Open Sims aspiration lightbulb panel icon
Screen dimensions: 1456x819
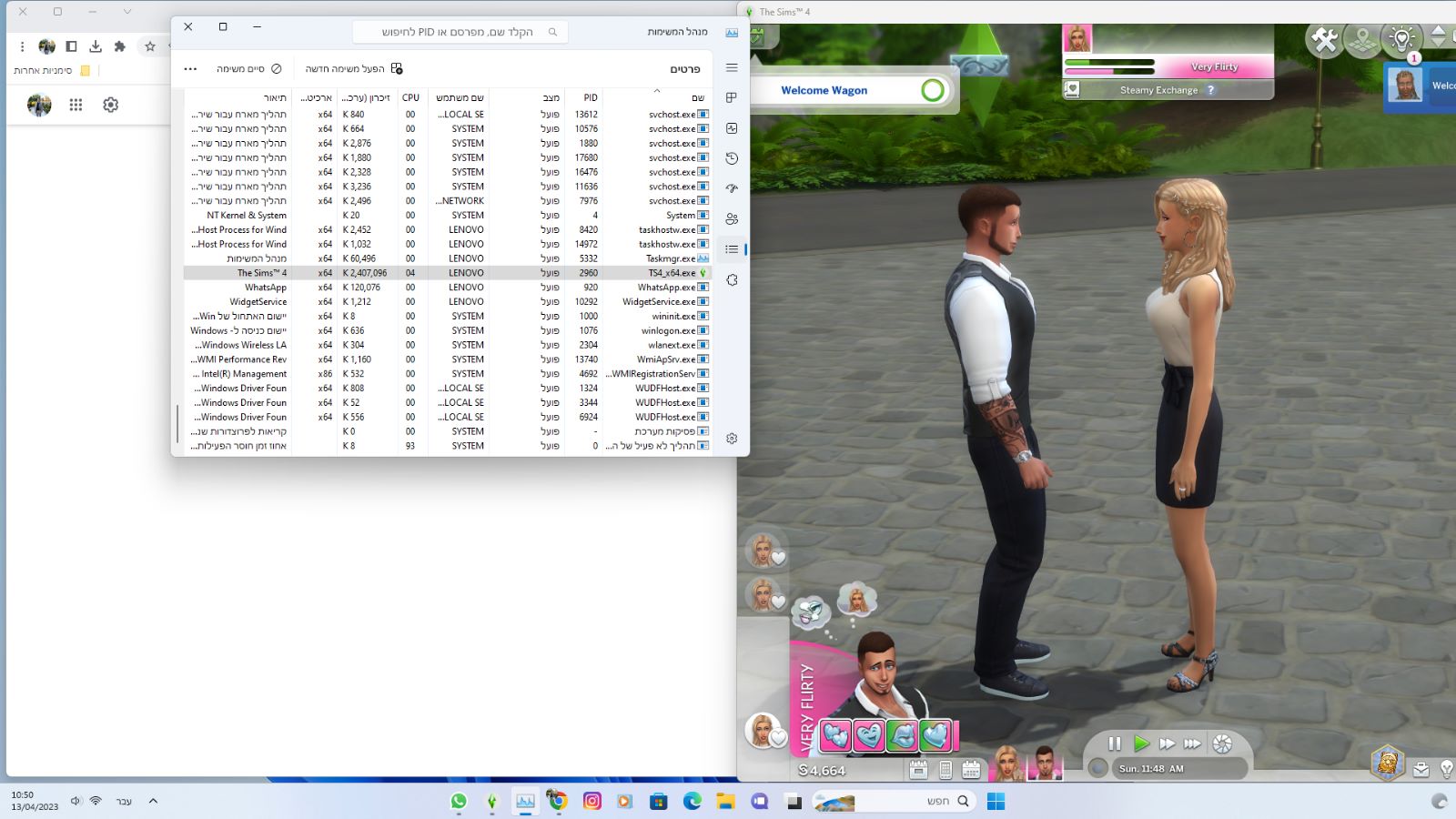pyautogui.click(x=1447, y=770)
